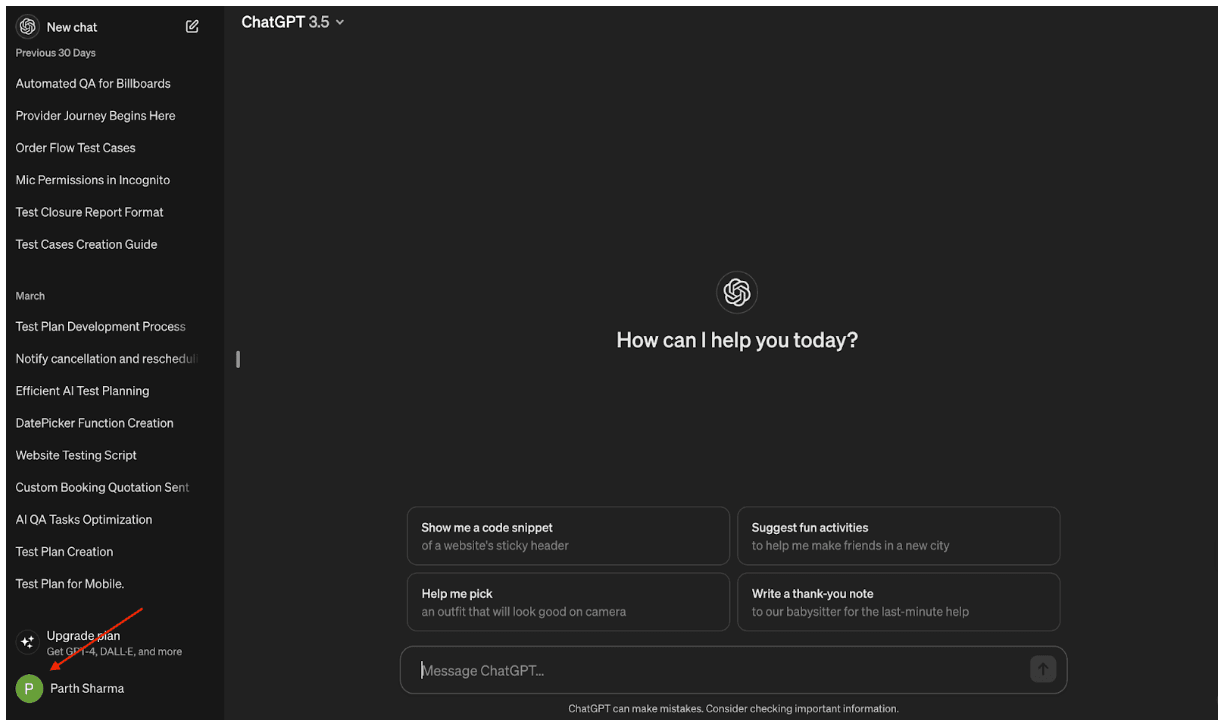
Task: Click the New chat label
Action: point(72,28)
